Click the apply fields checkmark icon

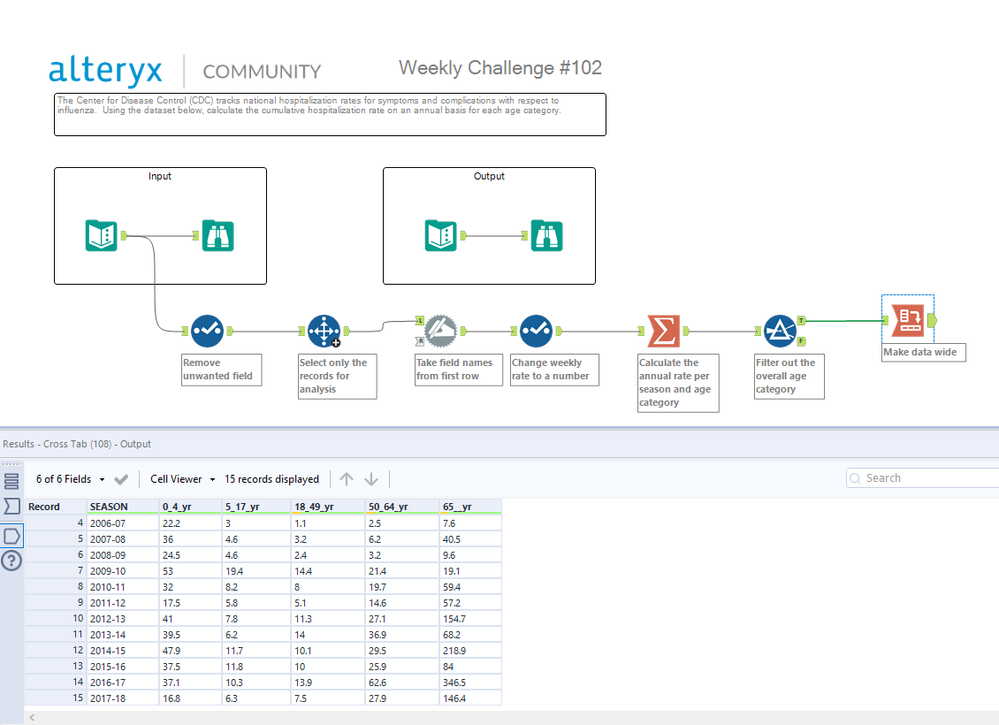click(121, 479)
